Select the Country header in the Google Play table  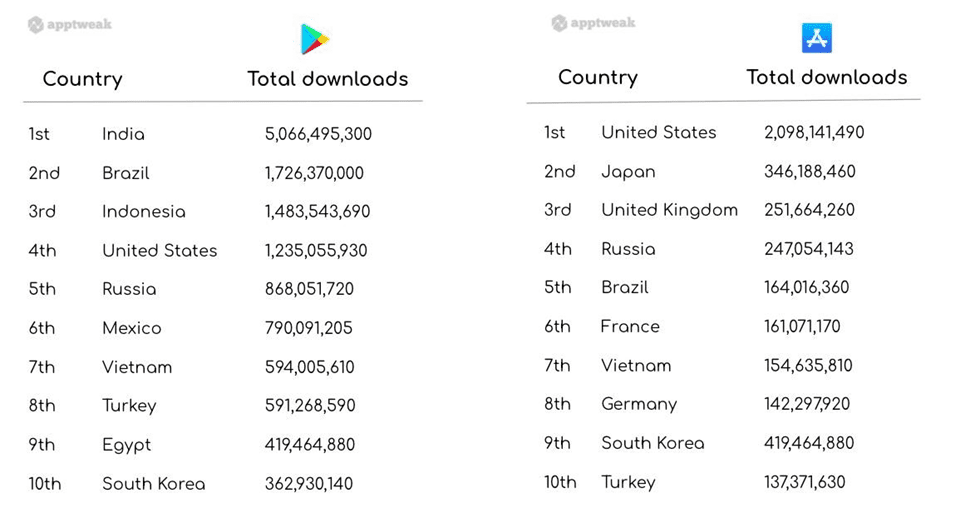(x=82, y=79)
